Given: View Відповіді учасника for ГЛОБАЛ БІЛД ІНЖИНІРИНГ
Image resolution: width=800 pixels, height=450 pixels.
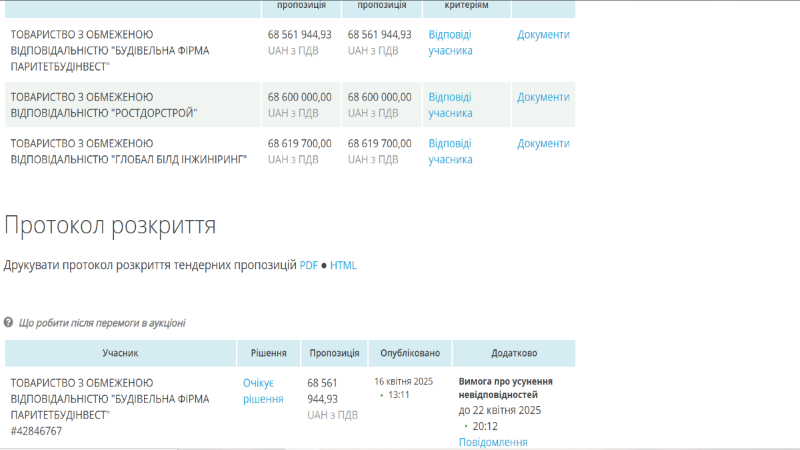Looking at the screenshot, I should click(x=450, y=151).
